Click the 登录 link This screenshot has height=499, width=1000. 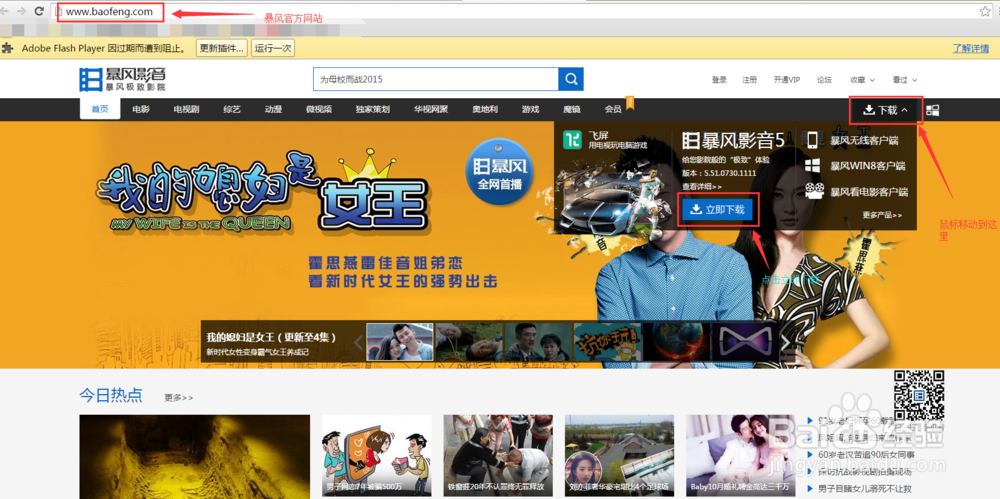719,80
